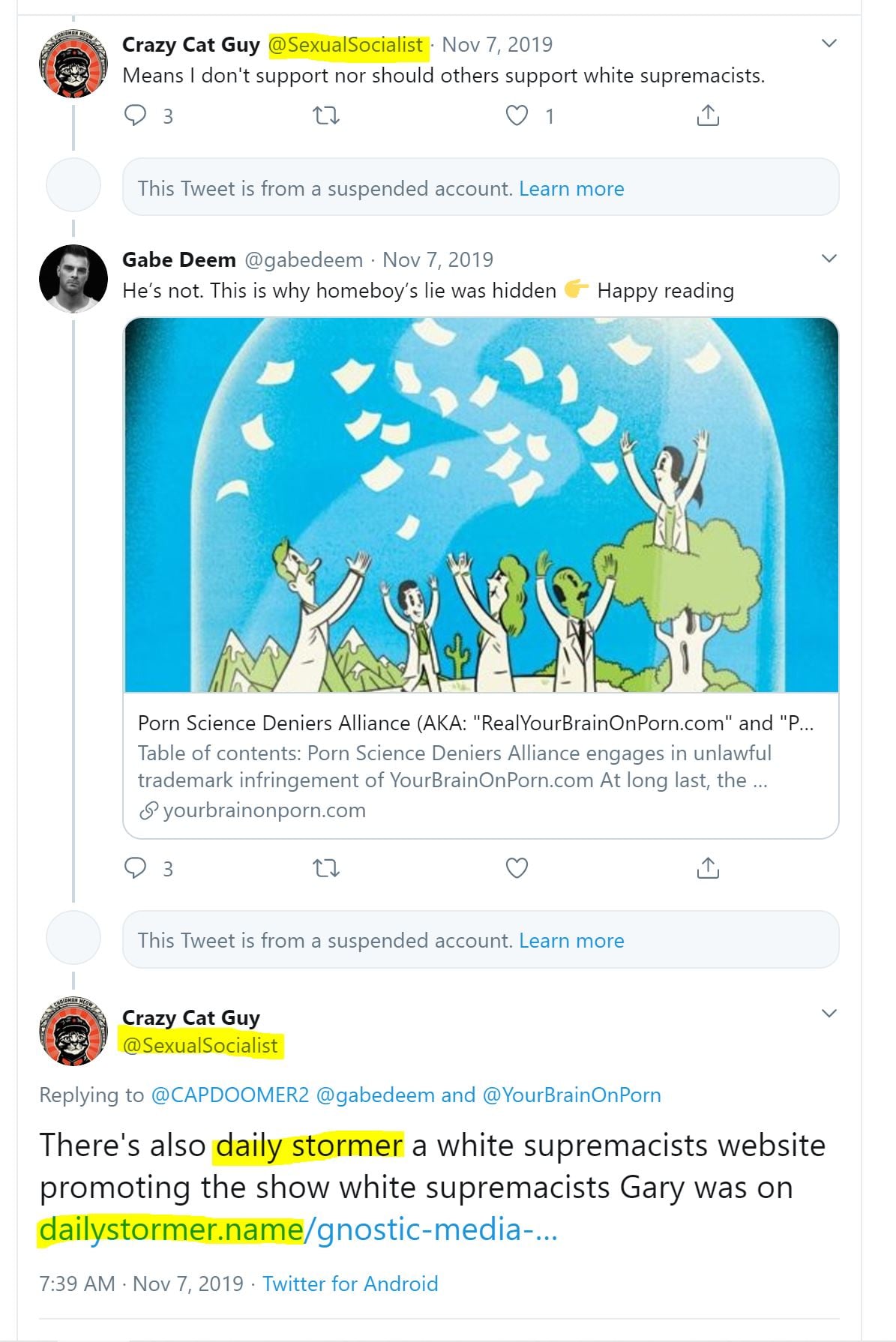This screenshot has width=896, height=1342.
Task: Click Crazy Cat Guy avatar on top tweet
Action: (x=73, y=64)
